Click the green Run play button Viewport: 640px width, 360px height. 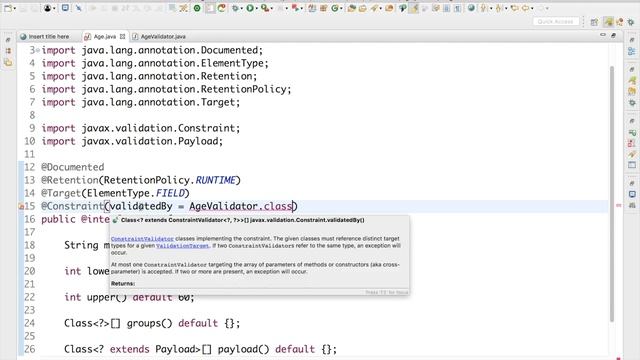point(250,8)
